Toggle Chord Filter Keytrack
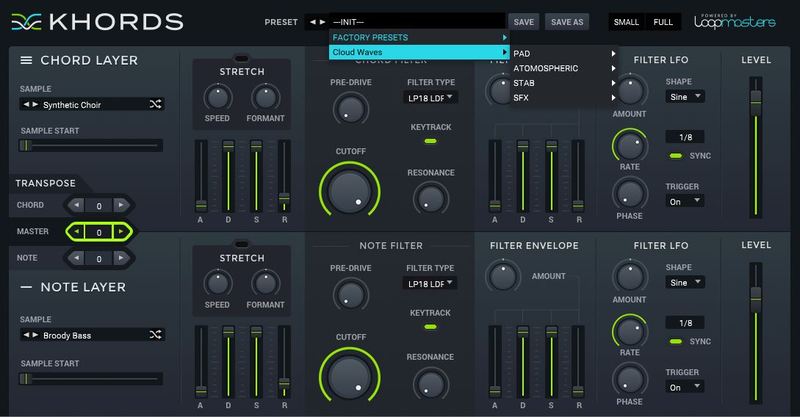The width and height of the screenshot is (800, 417). tap(431, 141)
